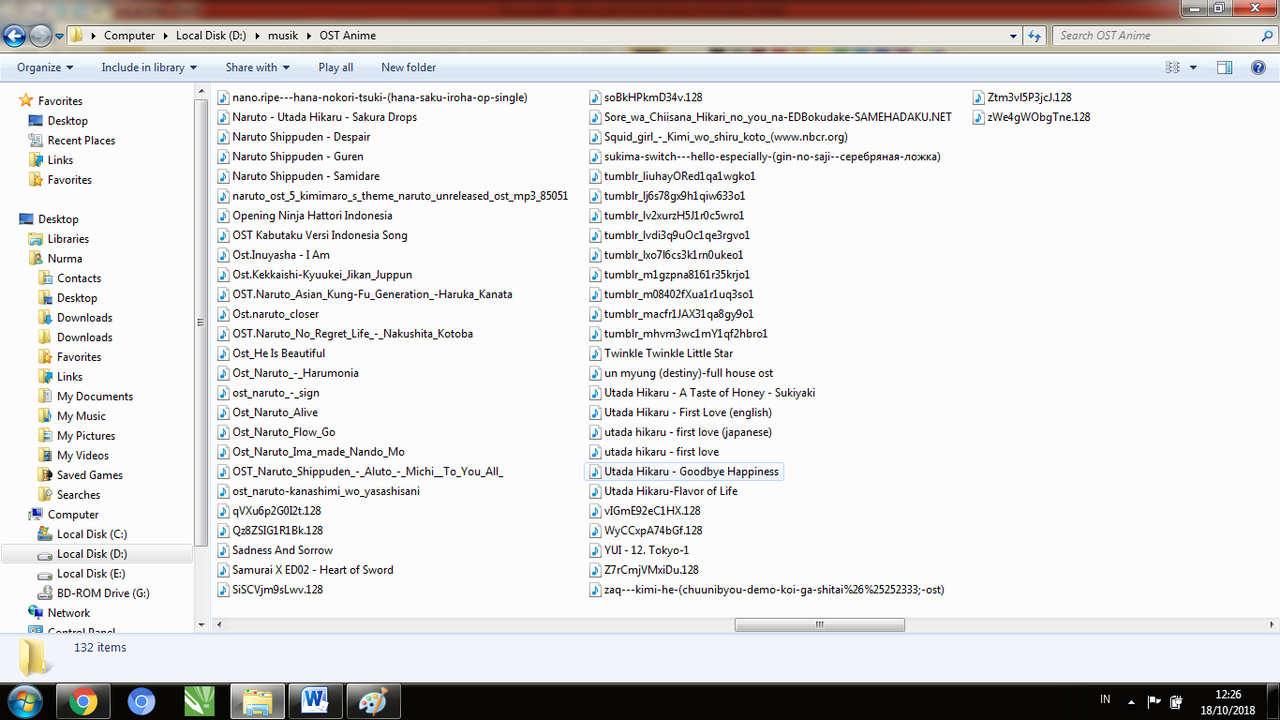Open the Organize dropdown menu
This screenshot has height=720, width=1280.
pyautogui.click(x=45, y=67)
